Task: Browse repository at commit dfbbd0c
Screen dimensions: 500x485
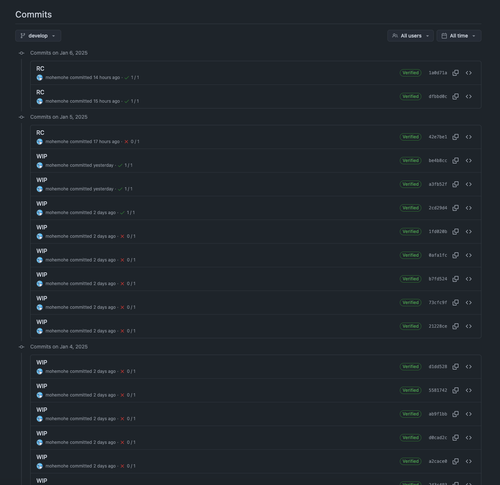Action: click(x=469, y=96)
